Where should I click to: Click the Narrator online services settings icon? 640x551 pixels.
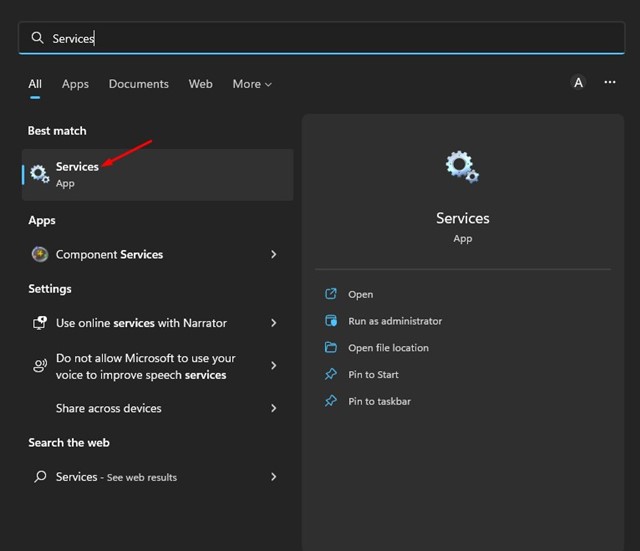pos(40,323)
